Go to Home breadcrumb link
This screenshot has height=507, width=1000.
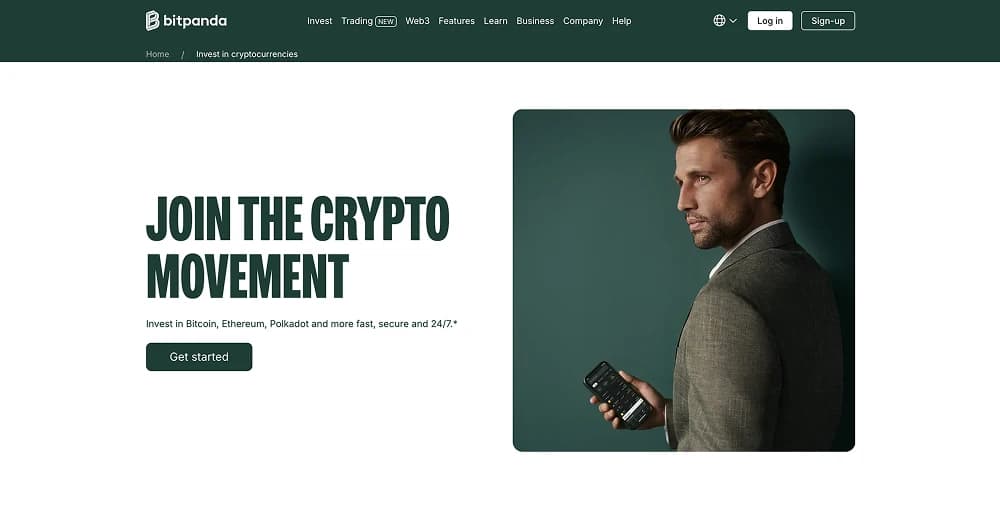158,54
